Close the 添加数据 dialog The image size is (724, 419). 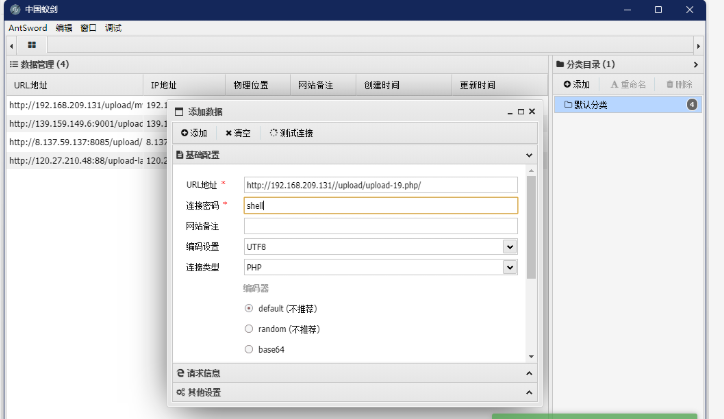coord(532,112)
